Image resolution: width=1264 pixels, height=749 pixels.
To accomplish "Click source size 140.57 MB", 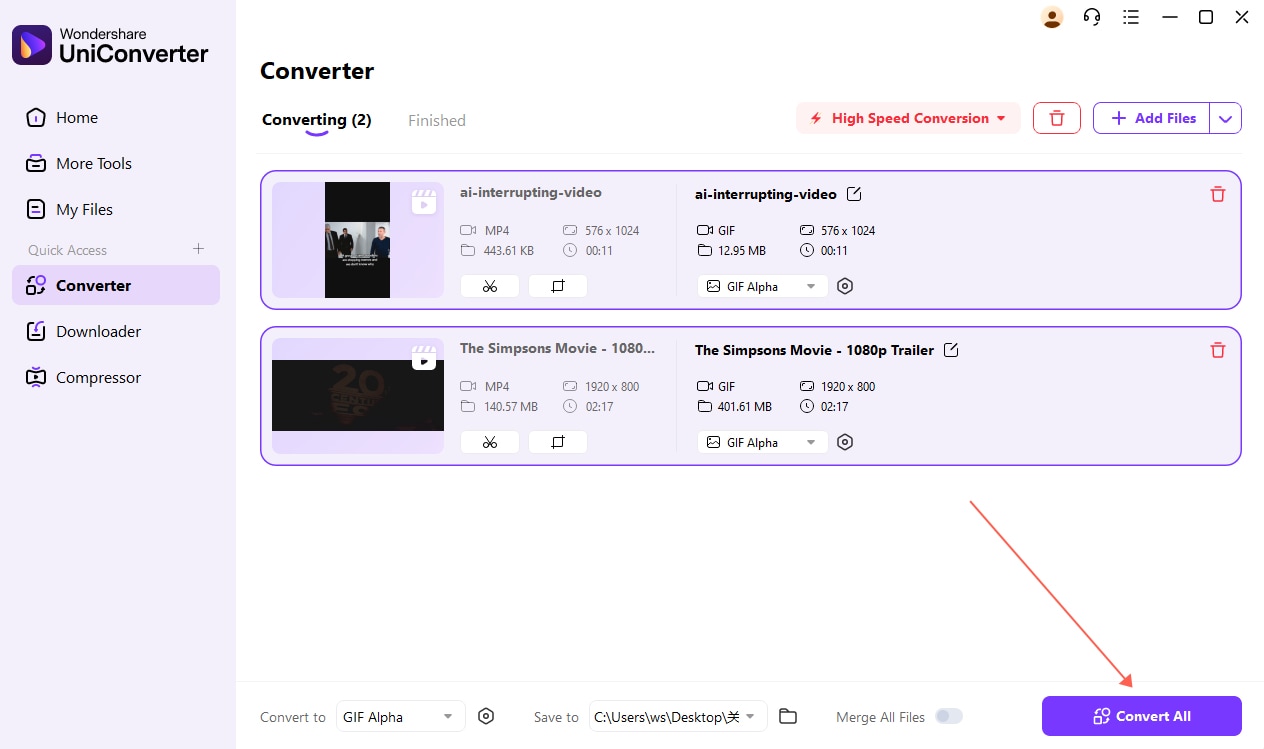I will point(511,407).
